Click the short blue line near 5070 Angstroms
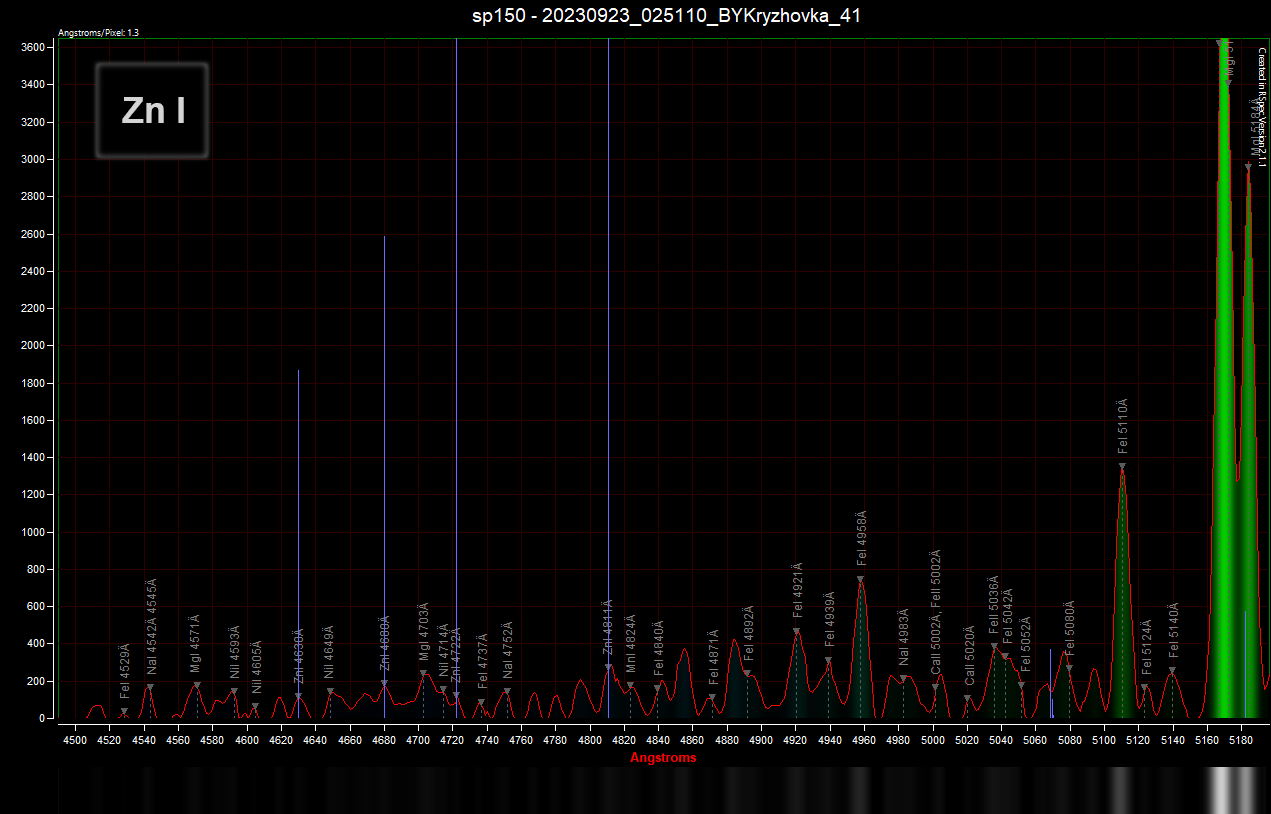This screenshot has height=814, width=1271. pyautogui.click(x=1051, y=684)
